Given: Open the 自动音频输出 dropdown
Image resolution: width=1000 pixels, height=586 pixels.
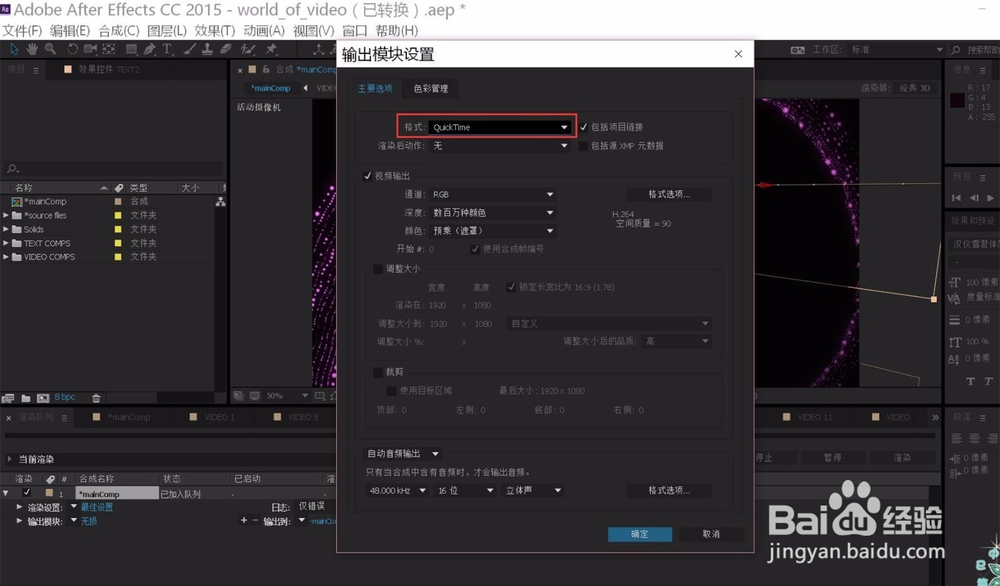Looking at the screenshot, I should pos(402,453).
